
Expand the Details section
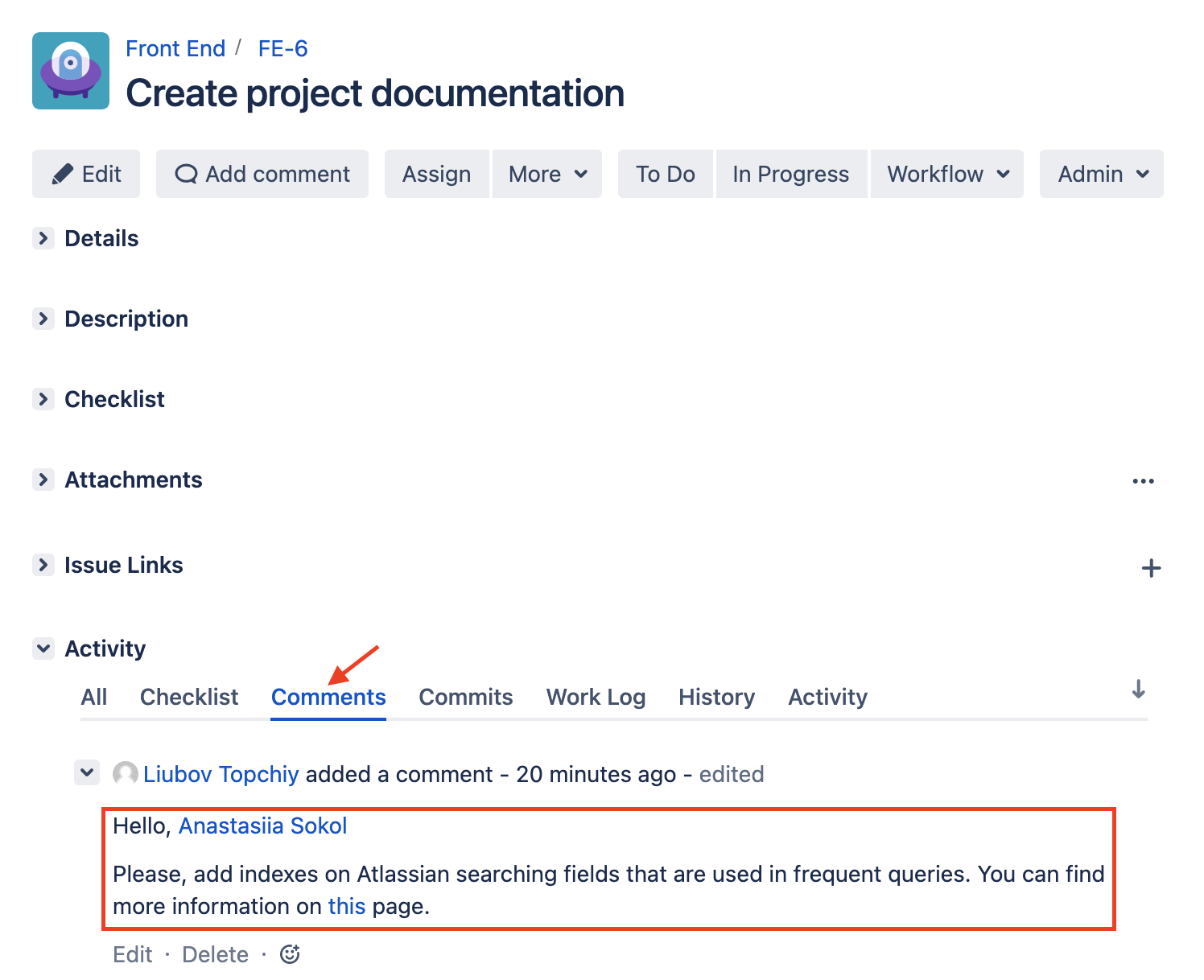[43, 238]
